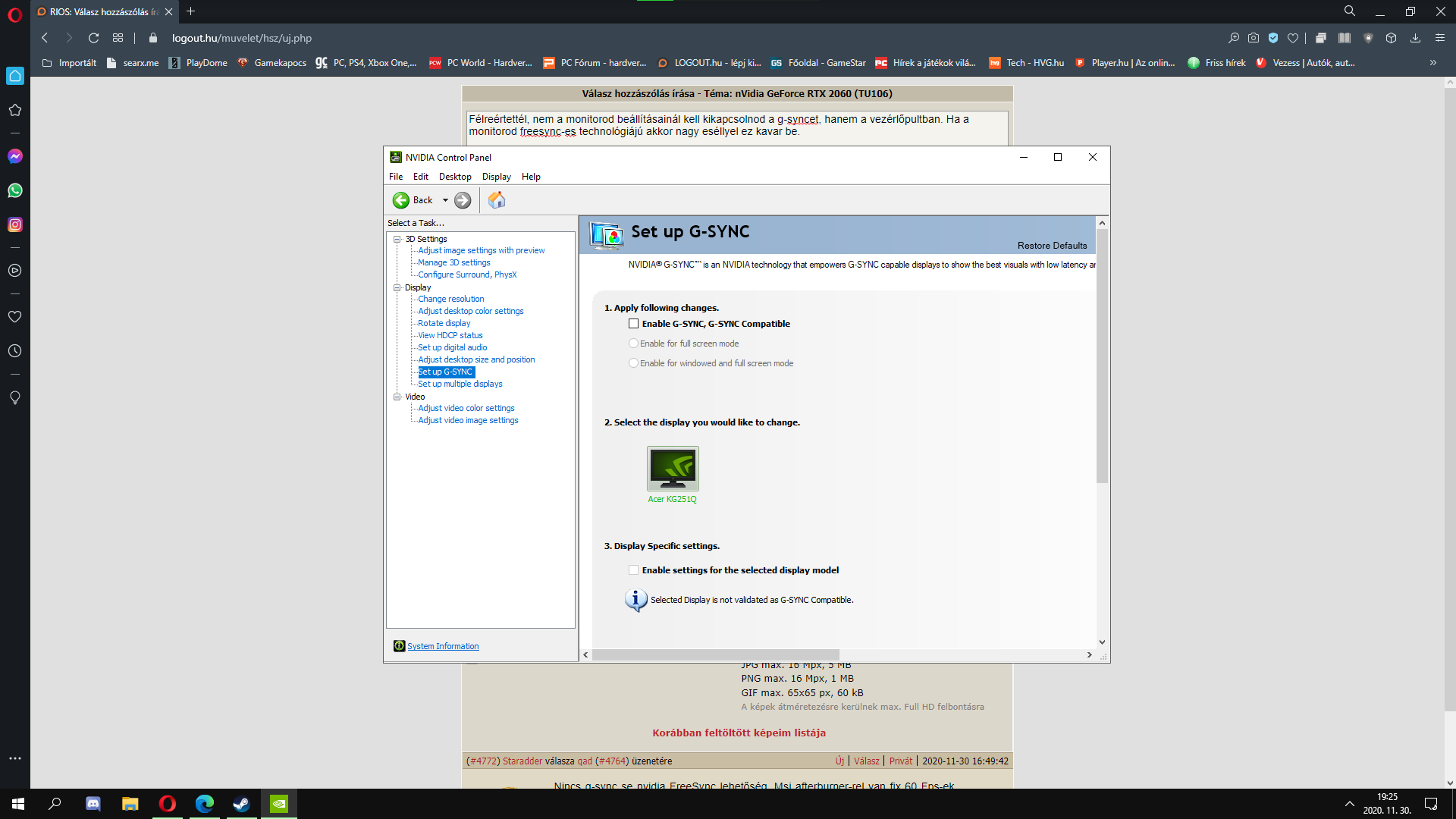
Task: Click the Forward arrow icon in toolbar
Action: pos(463,200)
